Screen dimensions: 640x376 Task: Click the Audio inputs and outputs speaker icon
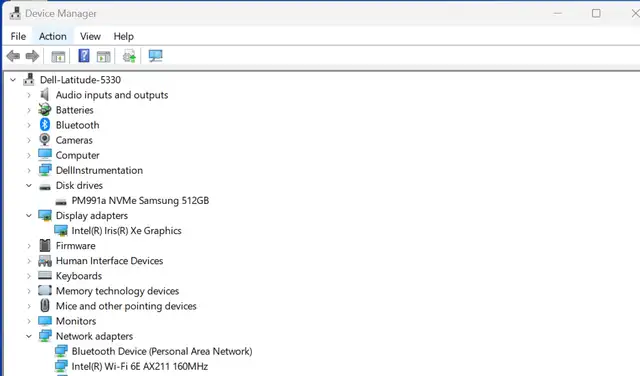[x=44, y=94]
